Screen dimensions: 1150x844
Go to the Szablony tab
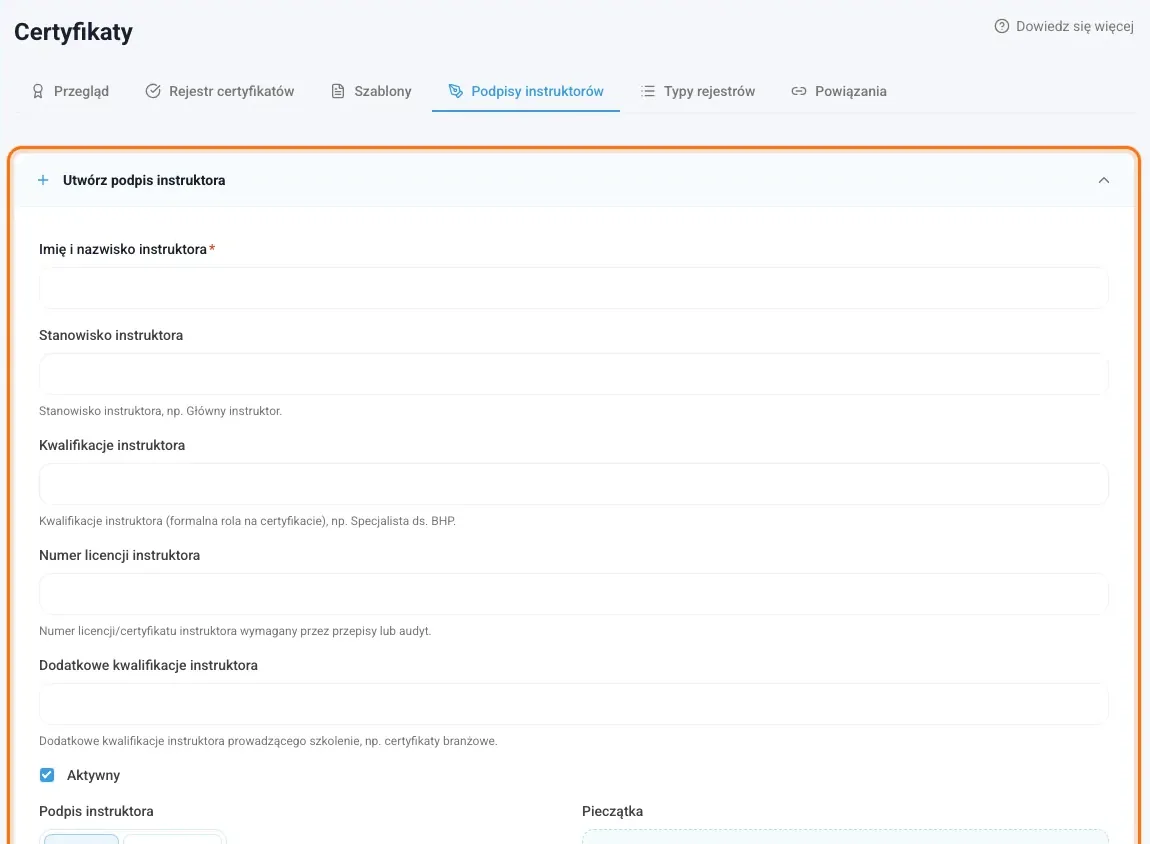tap(371, 91)
